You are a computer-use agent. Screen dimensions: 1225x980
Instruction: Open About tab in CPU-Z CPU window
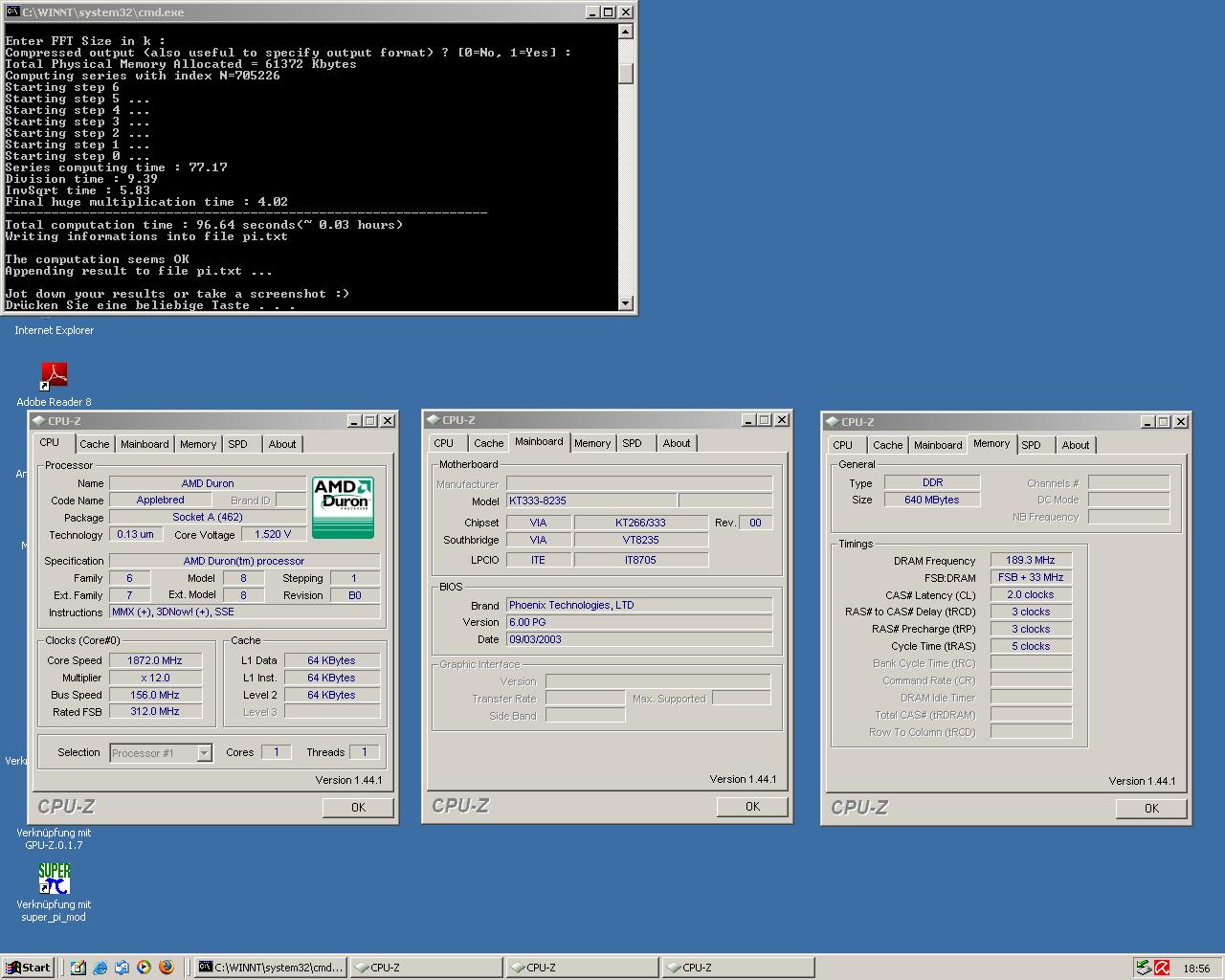coord(282,444)
